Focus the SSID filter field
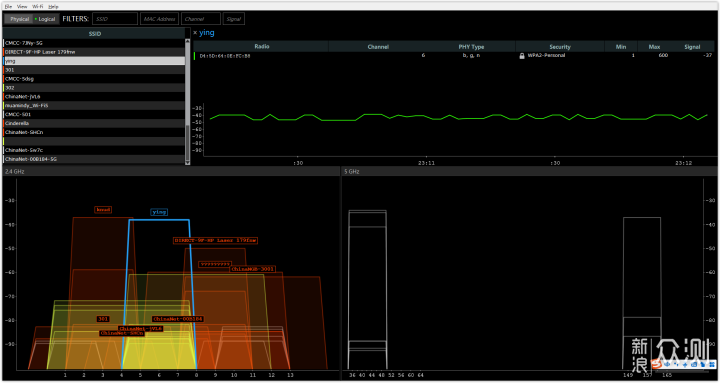Screen dimensions: 720x383 tap(115, 19)
